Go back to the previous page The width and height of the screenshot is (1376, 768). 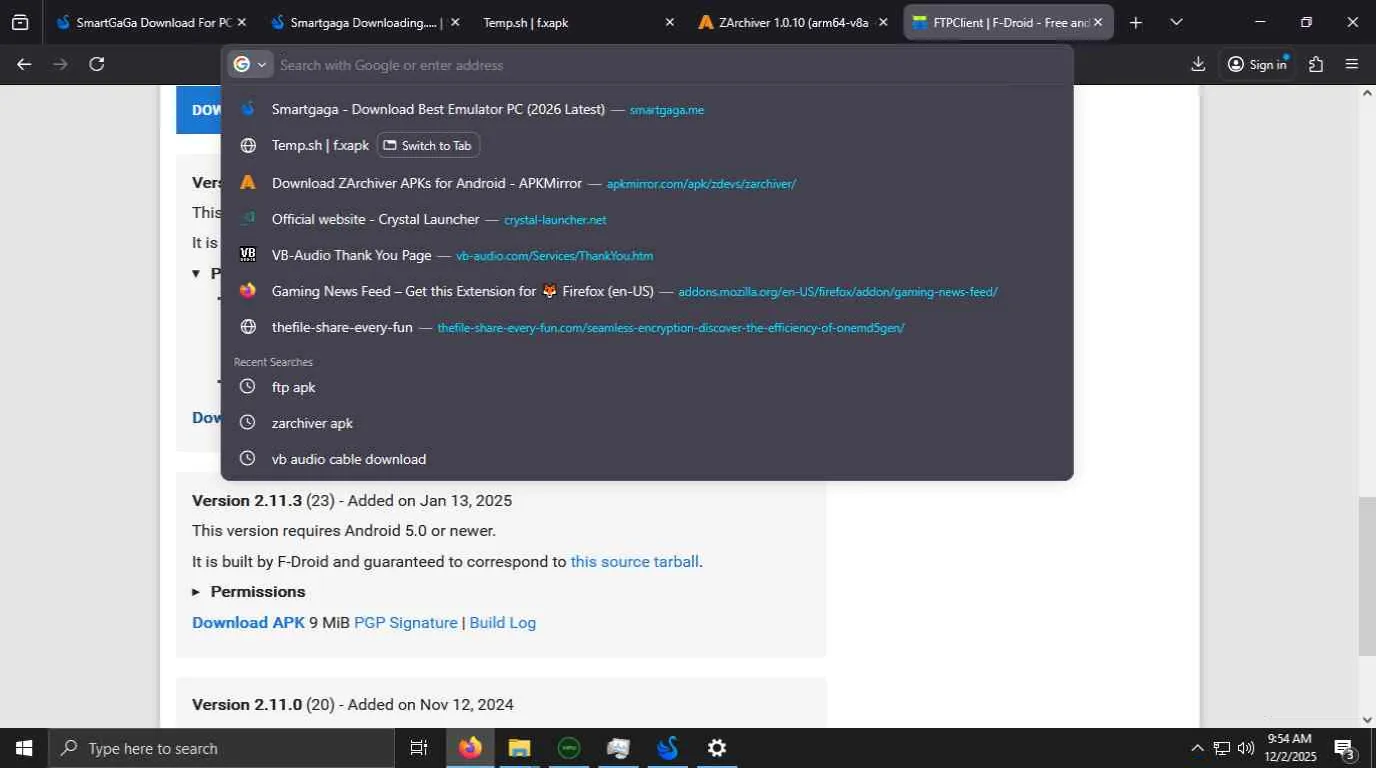click(24, 64)
